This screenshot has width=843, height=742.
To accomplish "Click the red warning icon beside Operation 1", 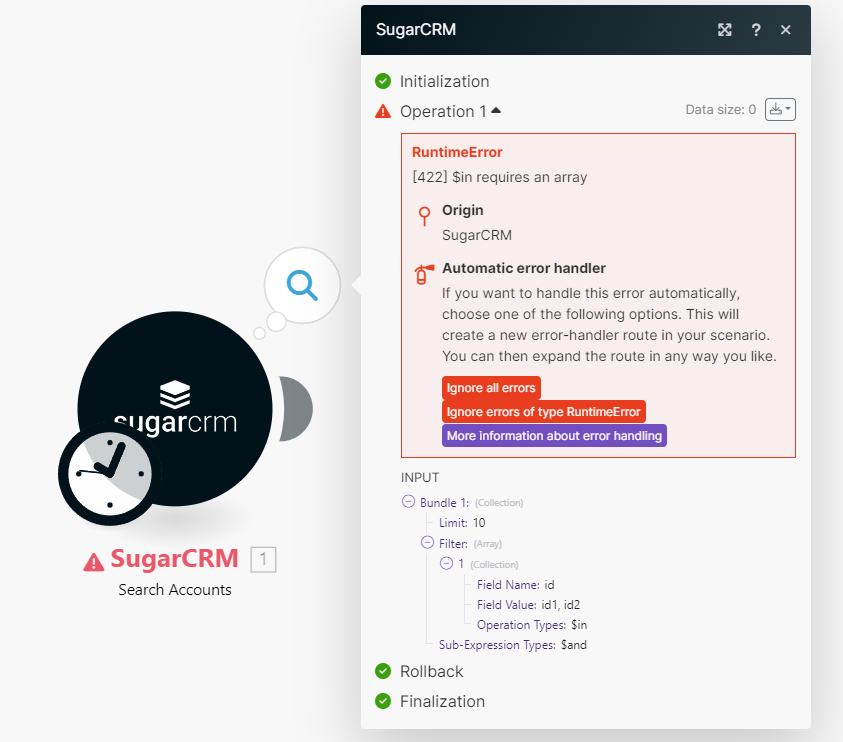I will [x=383, y=111].
